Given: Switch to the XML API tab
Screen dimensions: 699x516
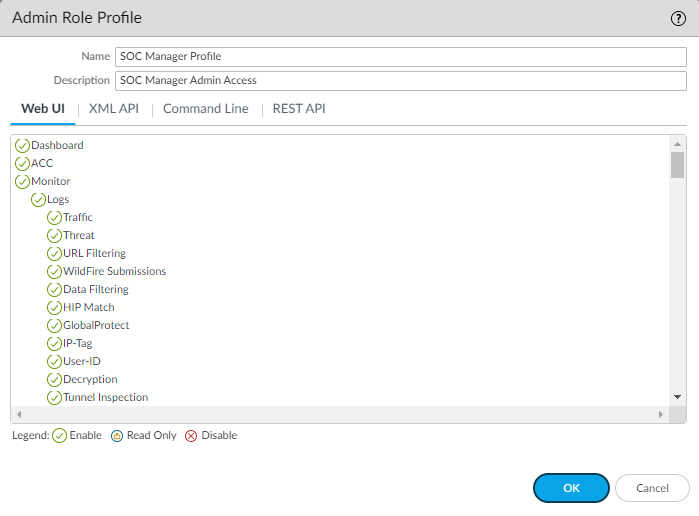Looking at the screenshot, I should [113, 109].
